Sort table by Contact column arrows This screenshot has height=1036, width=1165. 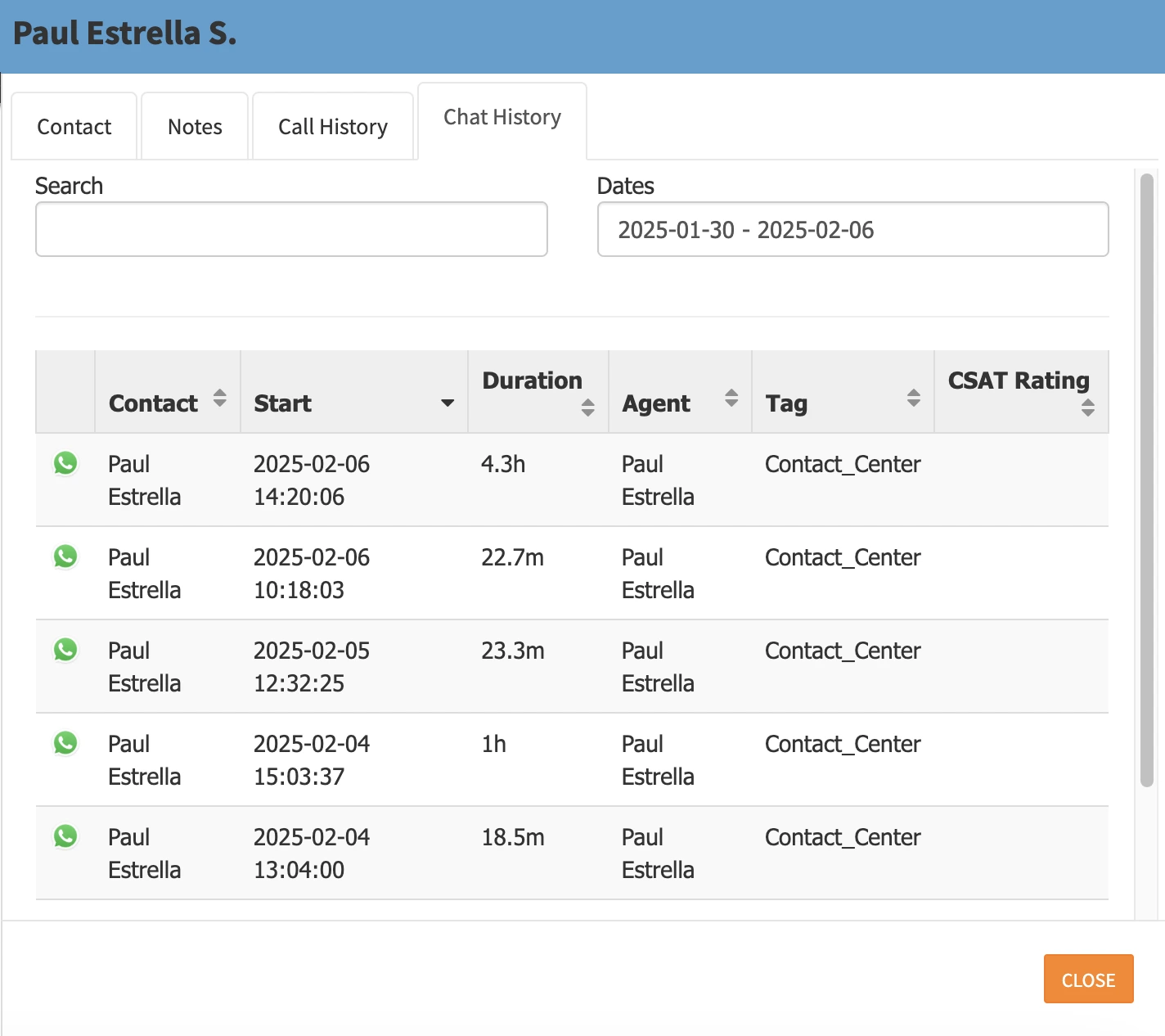(x=219, y=399)
